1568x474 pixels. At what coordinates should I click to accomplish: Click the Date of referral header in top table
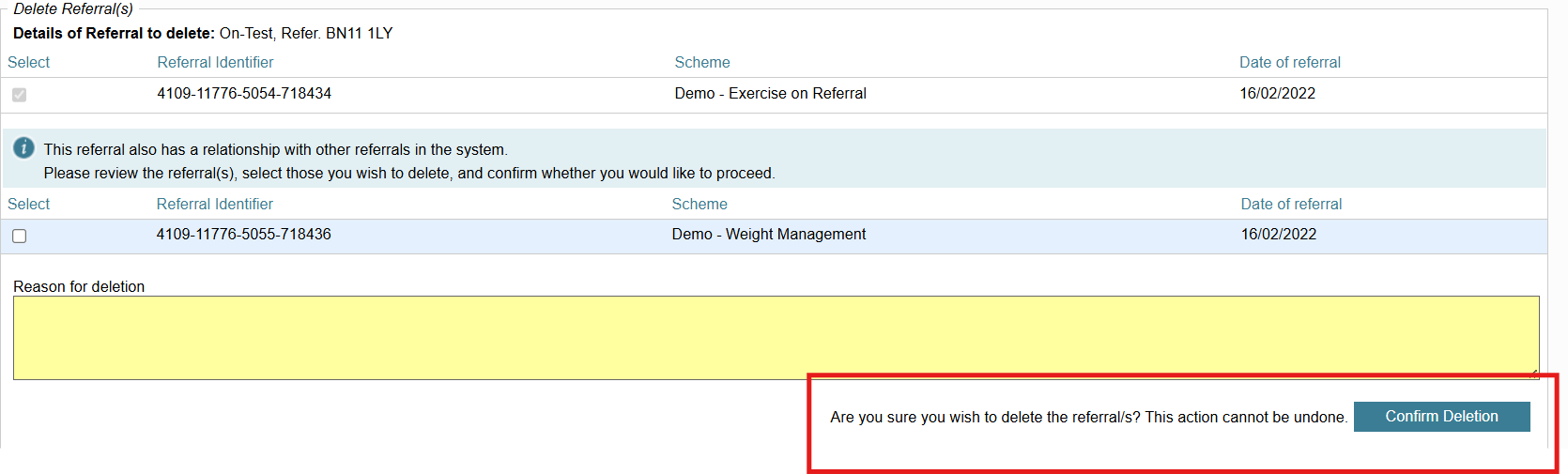1289,62
